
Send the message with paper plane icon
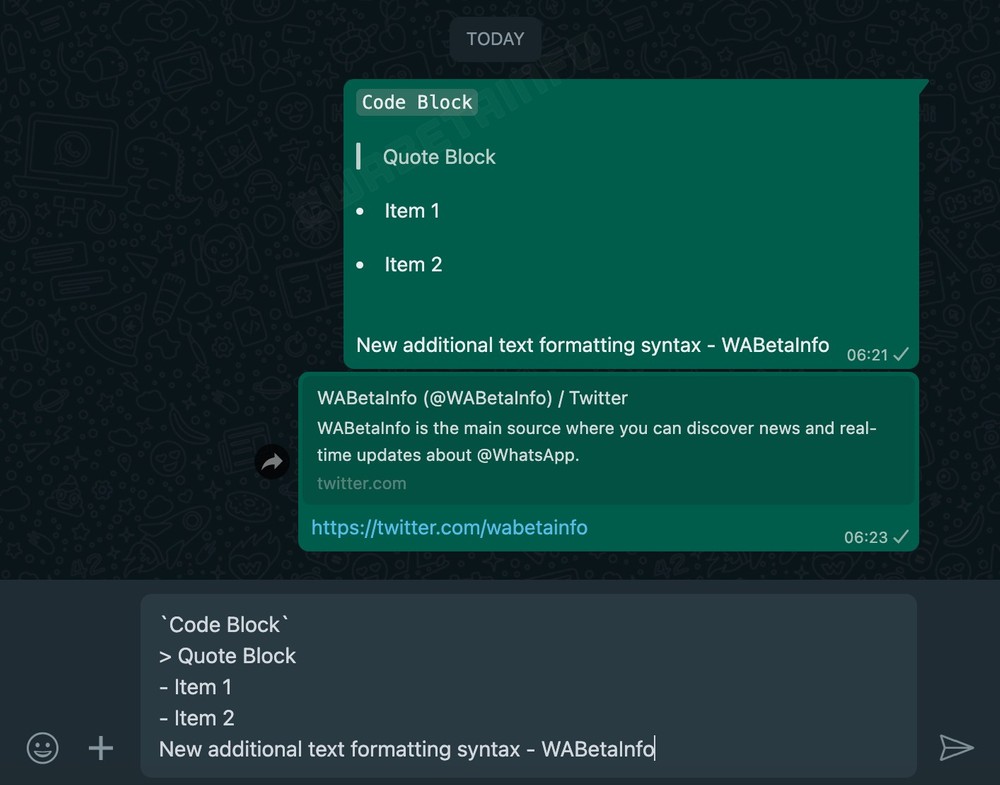(x=956, y=747)
